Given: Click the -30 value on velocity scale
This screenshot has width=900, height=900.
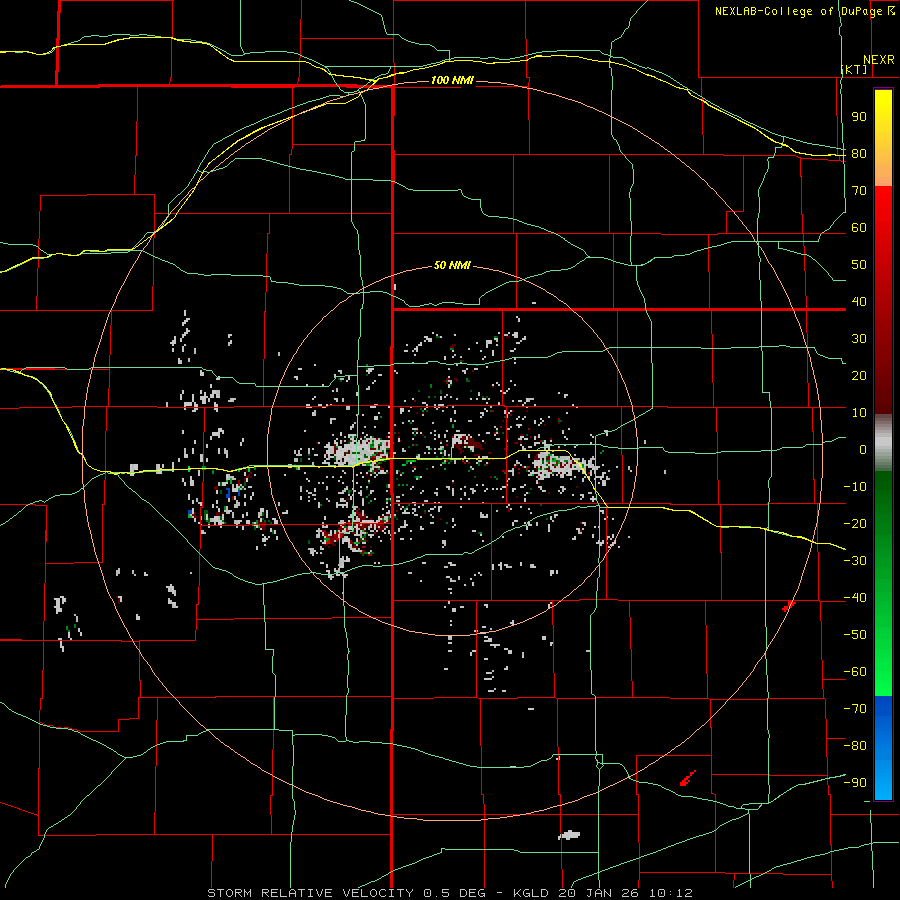Looking at the screenshot, I should click(x=855, y=561).
